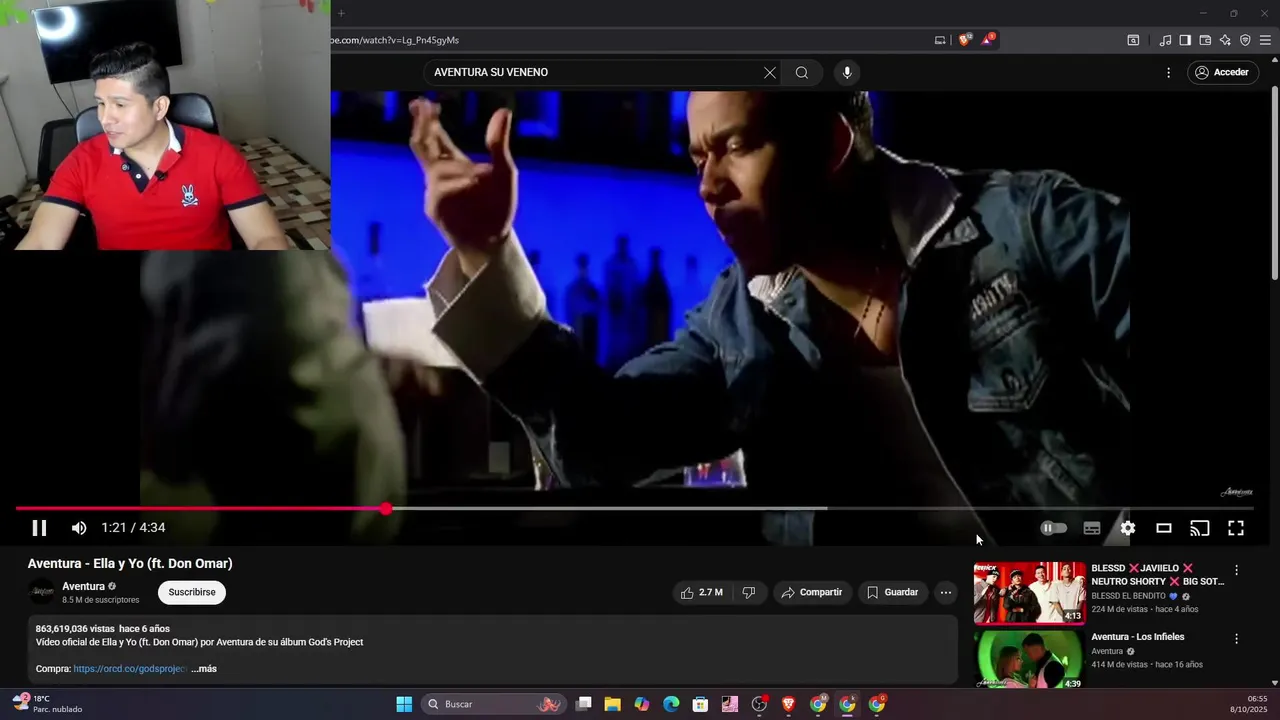Screen dimensions: 1280x720
Task: Click the video title Aventura - Ella y Yo
Action: [130, 563]
